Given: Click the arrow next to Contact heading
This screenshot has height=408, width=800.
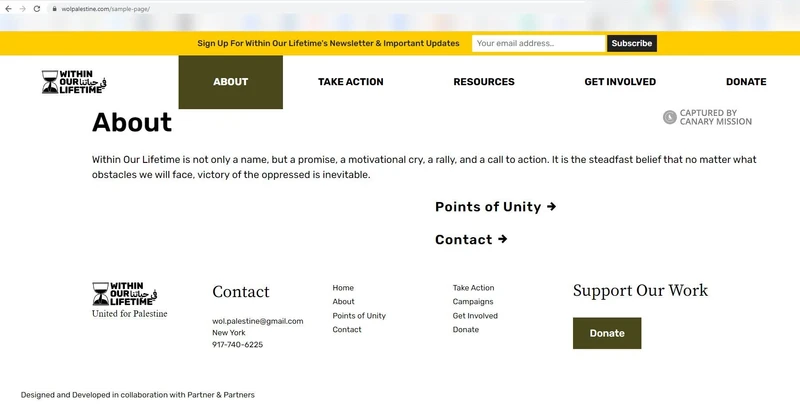Looking at the screenshot, I should point(502,240).
